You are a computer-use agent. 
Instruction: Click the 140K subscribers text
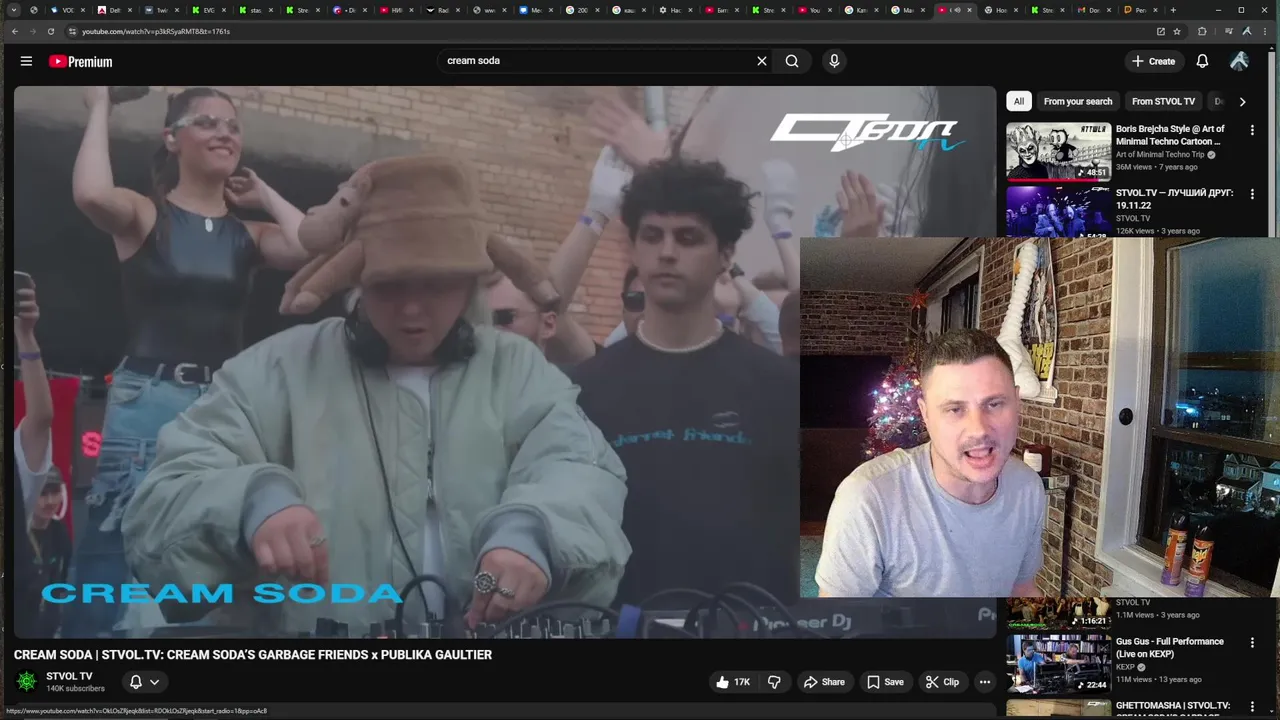click(75, 689)
